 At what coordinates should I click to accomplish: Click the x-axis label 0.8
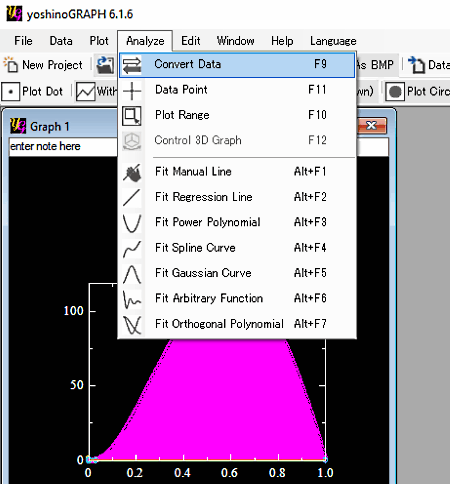277,473
